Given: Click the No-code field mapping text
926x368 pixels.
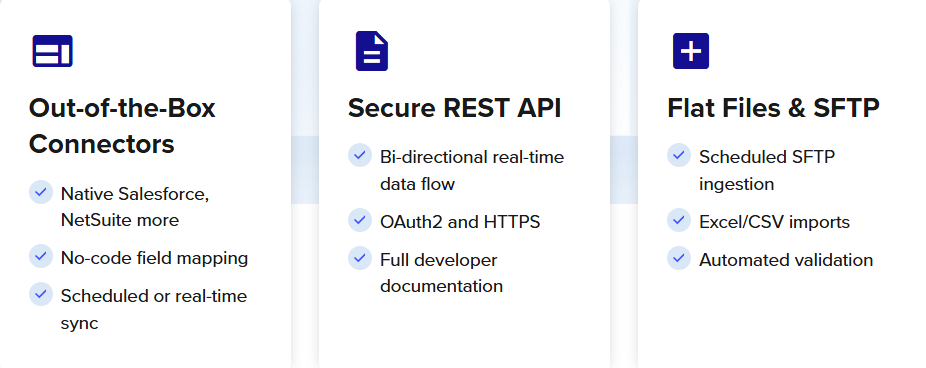Looking at the screenshot, I should tap(155, 258).
